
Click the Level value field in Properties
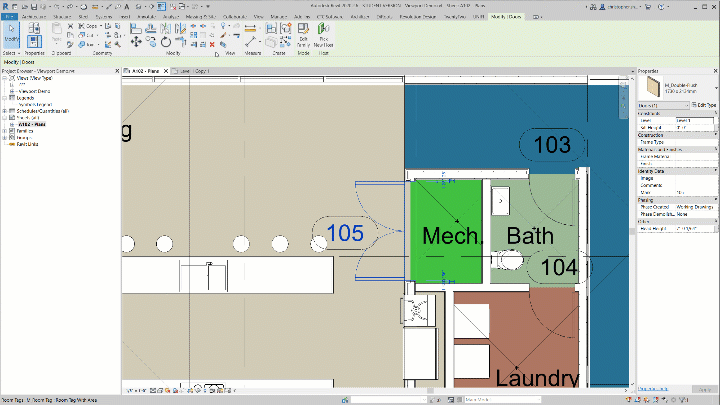(695, 120)
